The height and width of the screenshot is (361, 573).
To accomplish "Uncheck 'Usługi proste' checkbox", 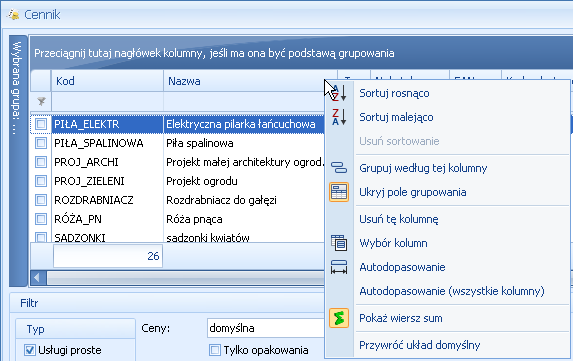I will 30,350.
